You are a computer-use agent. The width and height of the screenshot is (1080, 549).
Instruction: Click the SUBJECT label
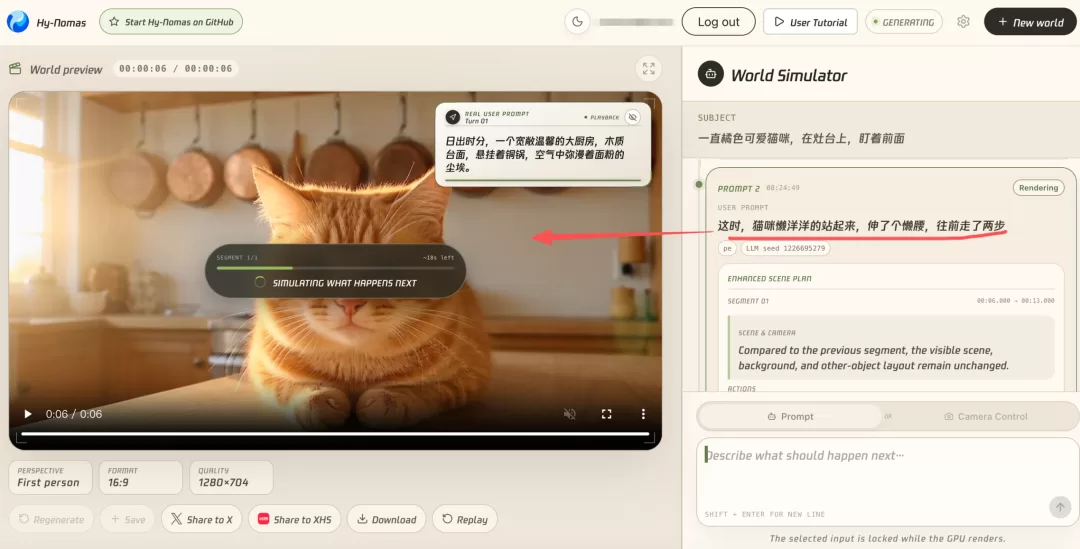[x=716, y=118]
